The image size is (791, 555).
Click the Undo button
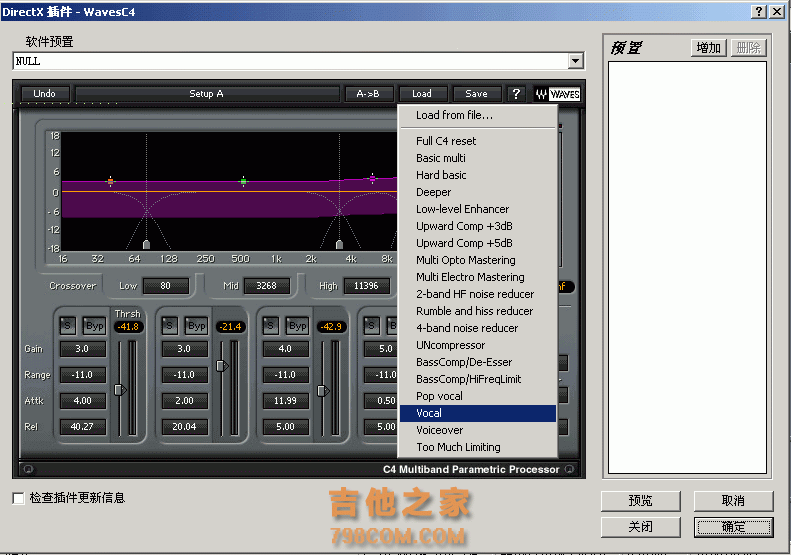pos(44,94)
